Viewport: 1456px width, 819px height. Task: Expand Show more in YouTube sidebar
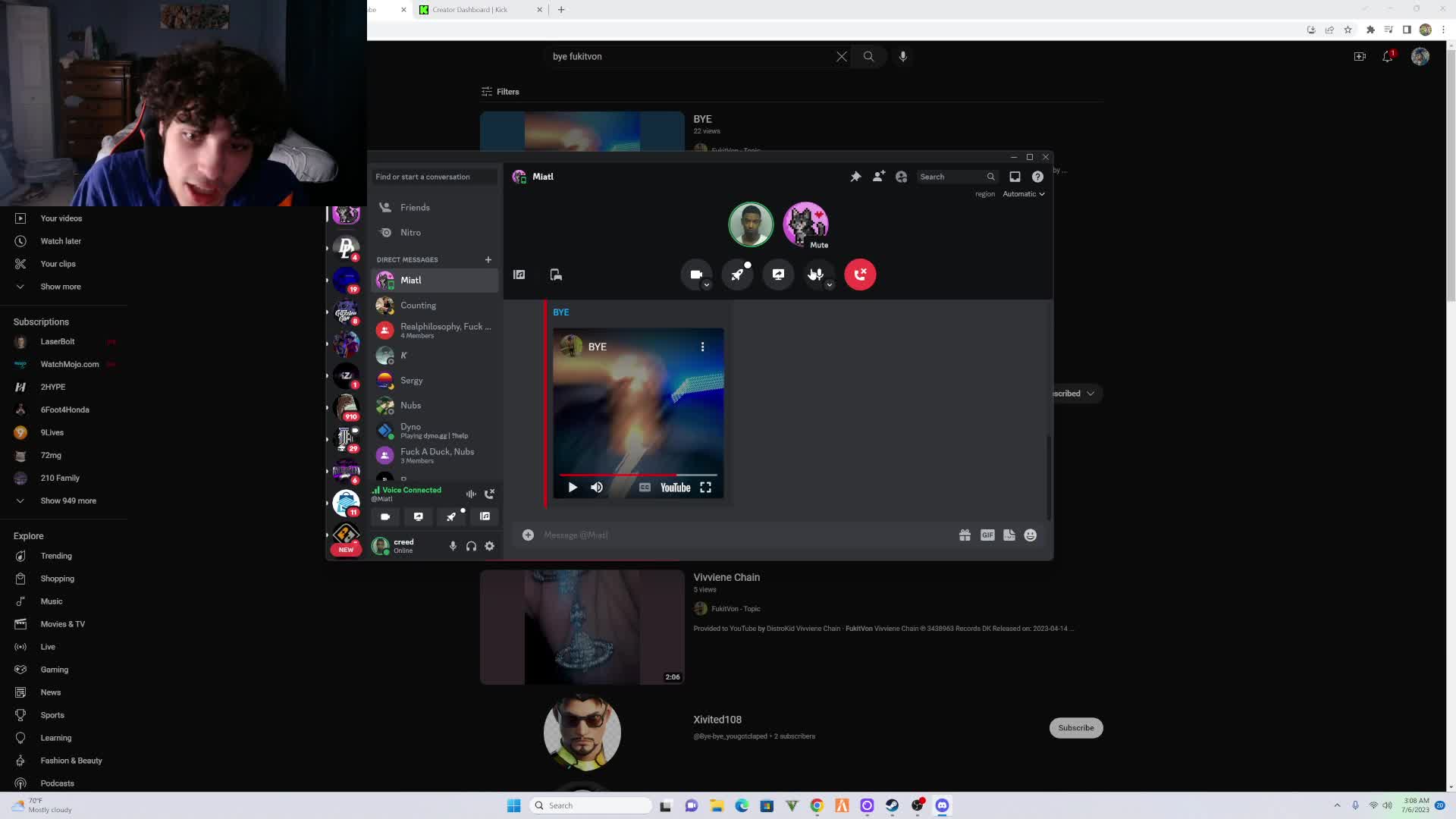pyautogui.click(x=61, y=287)
